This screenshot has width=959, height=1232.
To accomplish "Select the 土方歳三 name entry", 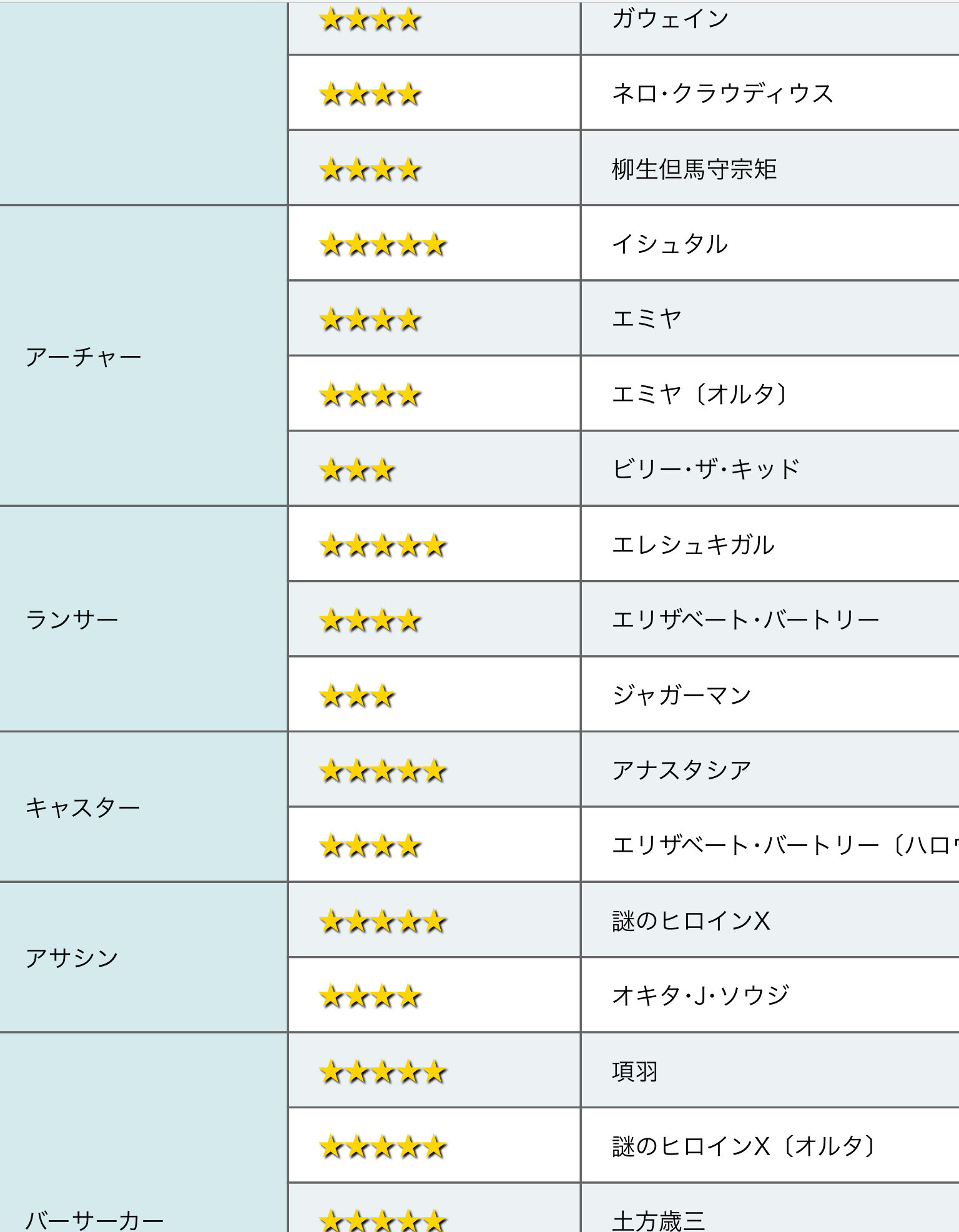I will (x=659, y=1220).
